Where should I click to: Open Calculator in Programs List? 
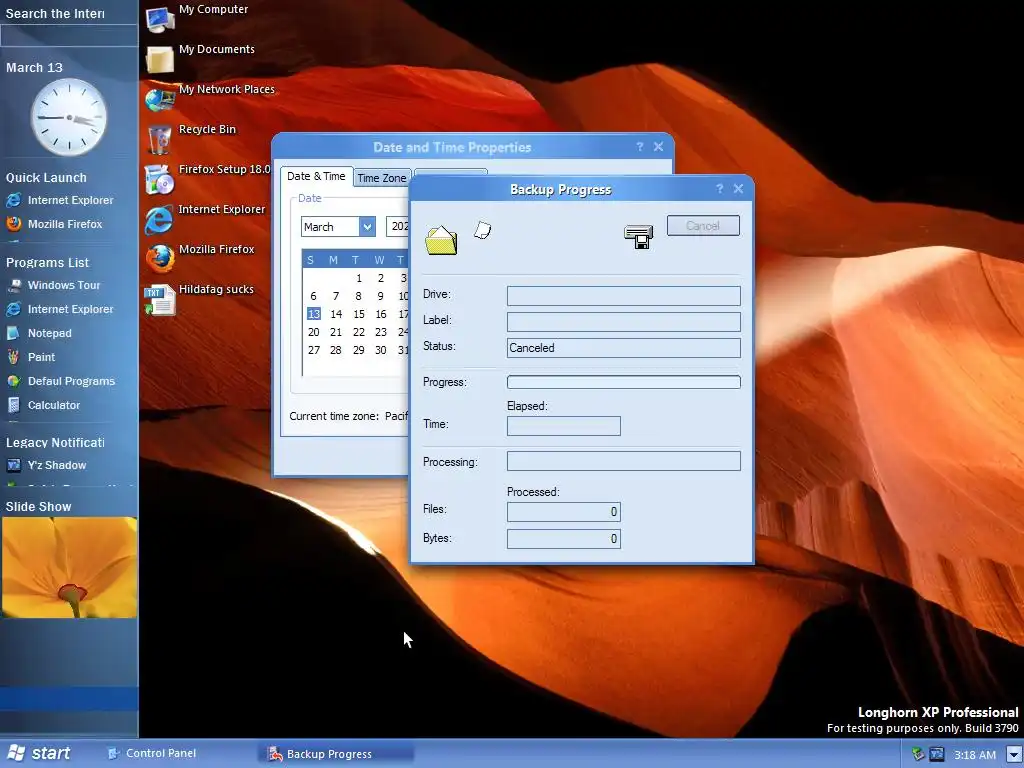[42, 406]
